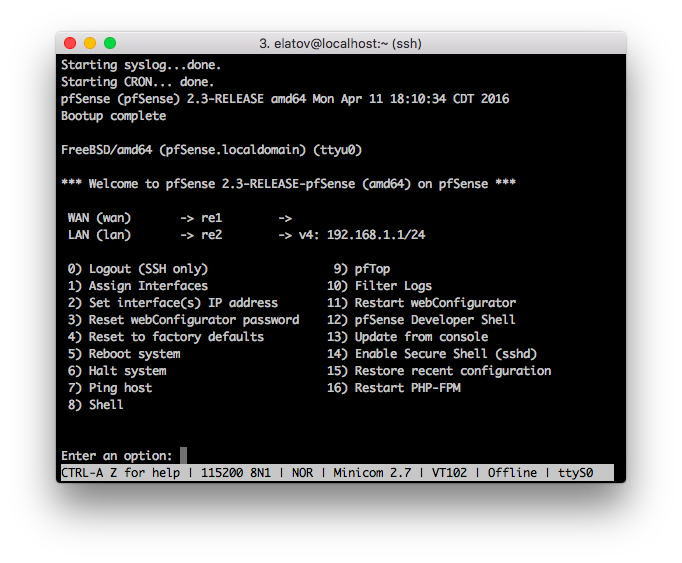Click menu option '6) Halt system'
The width and height of the screenshot is (682, 563).
coord(117,371)
